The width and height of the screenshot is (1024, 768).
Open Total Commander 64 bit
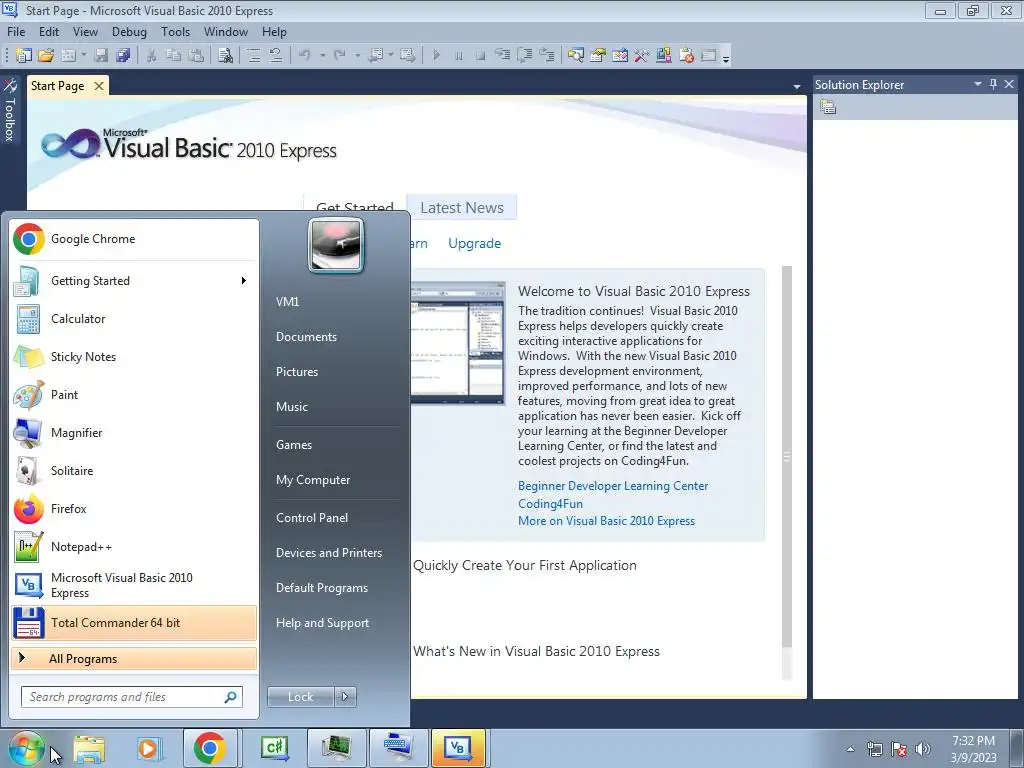click(x=134, y=622)
